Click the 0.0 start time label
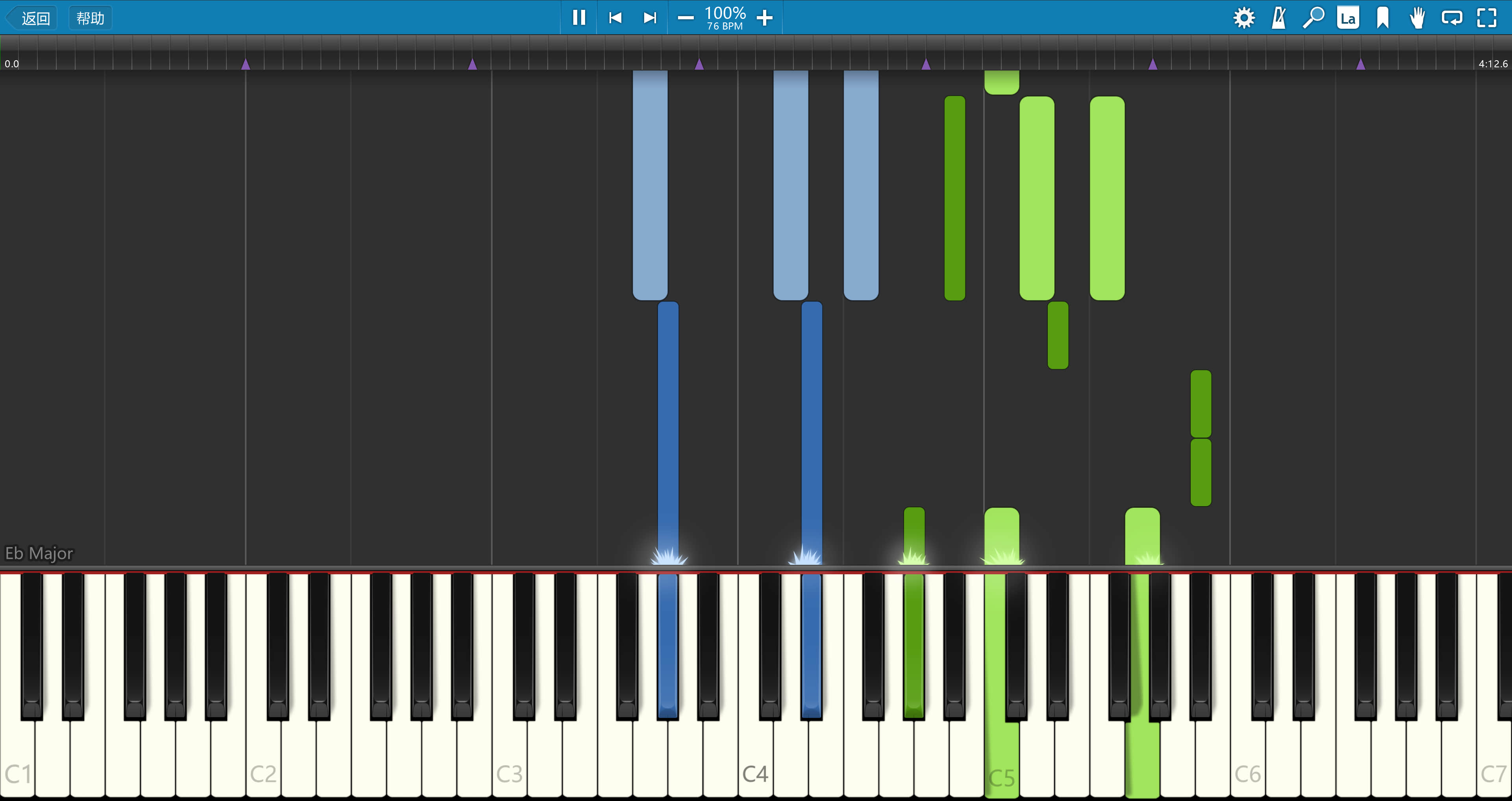Screen dimensions: 1512x801 pyautogui.click(x=12, y=64)
